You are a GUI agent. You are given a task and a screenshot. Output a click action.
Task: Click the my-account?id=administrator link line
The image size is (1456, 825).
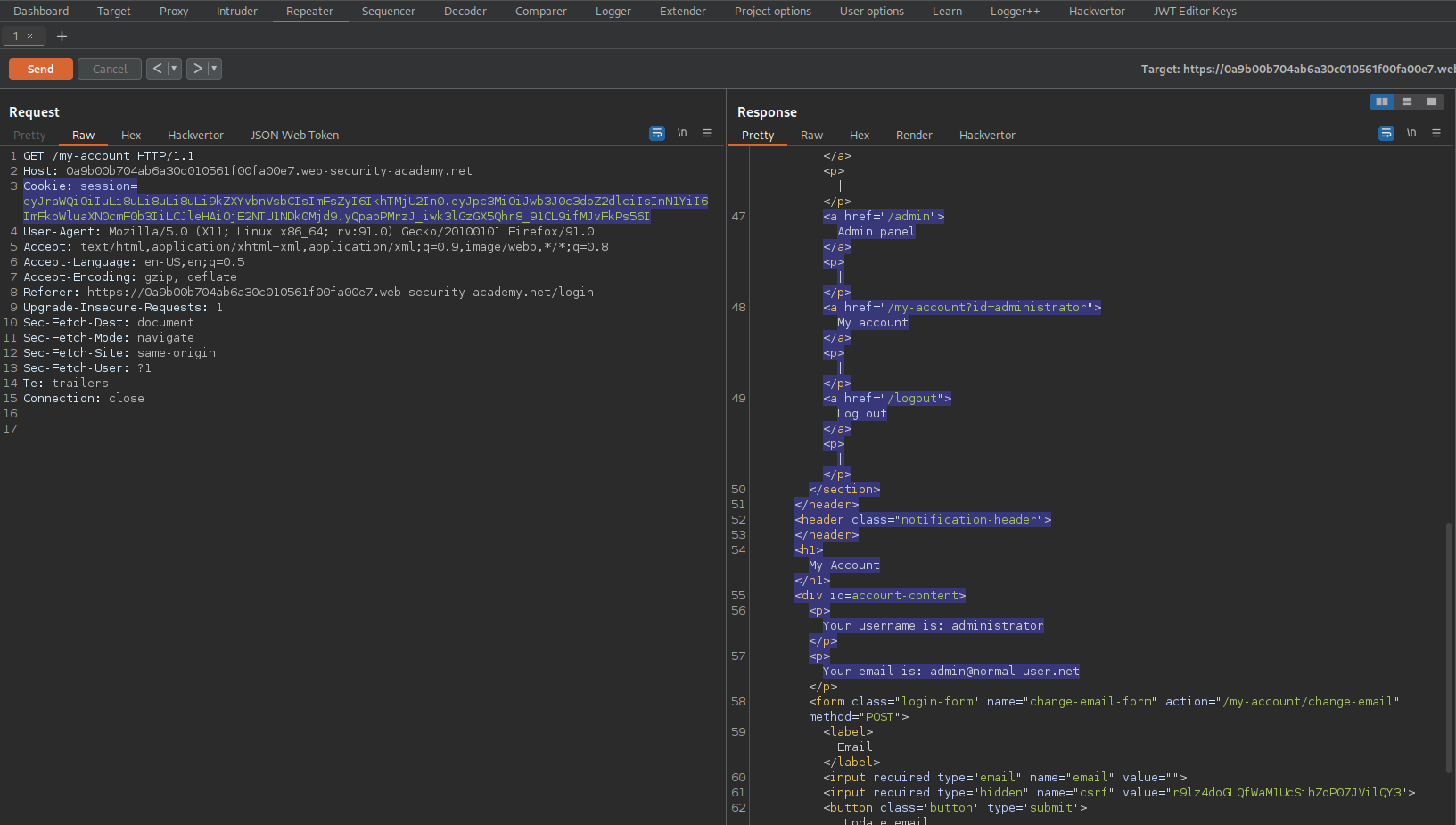(962, 308)
